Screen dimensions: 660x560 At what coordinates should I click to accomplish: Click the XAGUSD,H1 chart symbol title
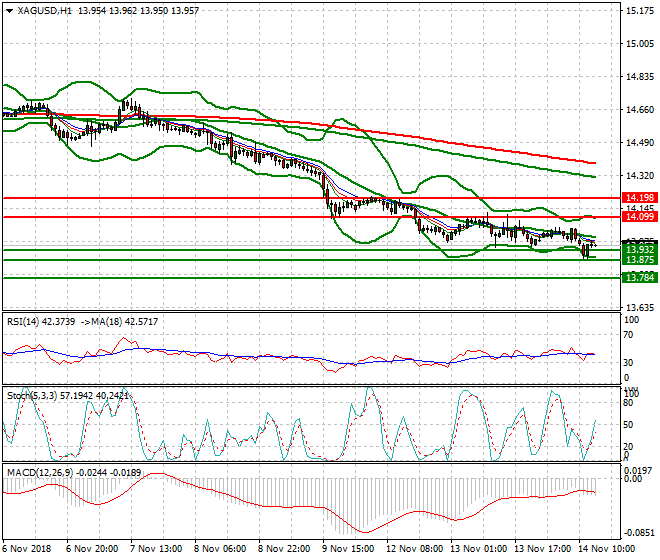[x=38, y=9]
